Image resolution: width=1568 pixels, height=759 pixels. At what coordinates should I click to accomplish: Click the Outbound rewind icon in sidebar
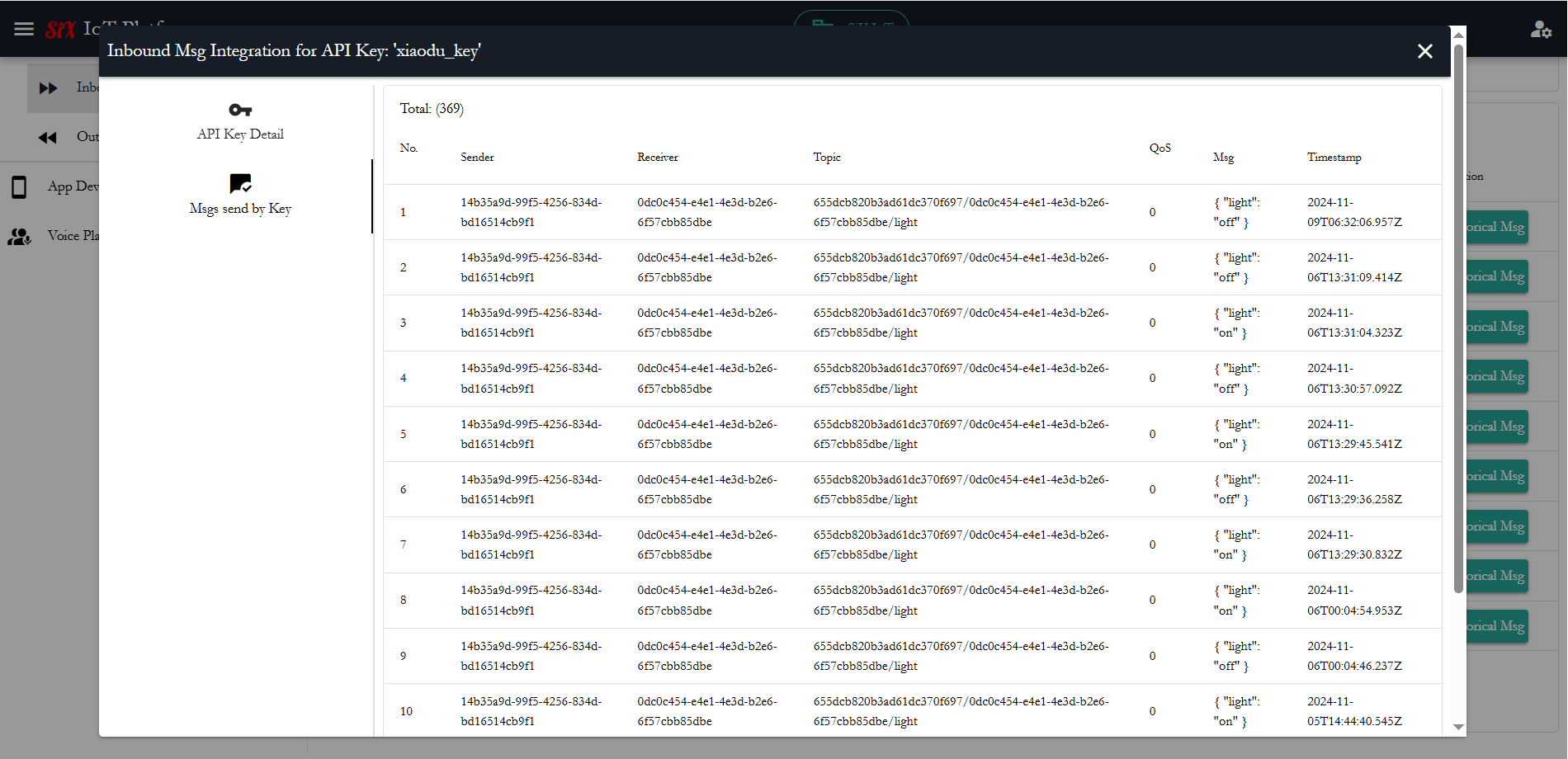pyautogui.click(x=48, y=137)
